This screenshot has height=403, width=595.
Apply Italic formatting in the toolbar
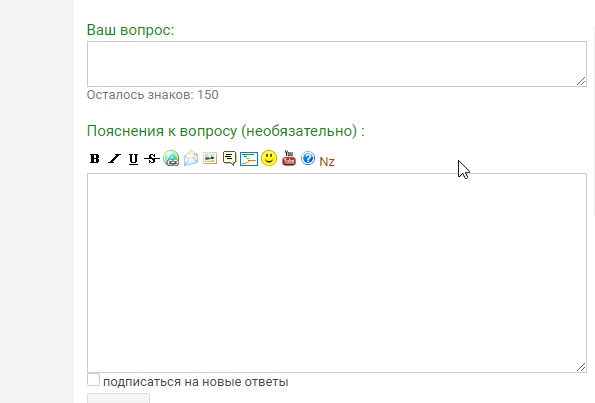point(114,159)
